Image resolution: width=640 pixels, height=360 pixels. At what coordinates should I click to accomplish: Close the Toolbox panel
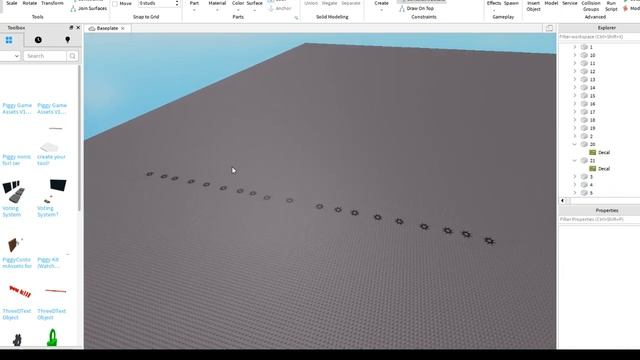[x=78, y=28]
